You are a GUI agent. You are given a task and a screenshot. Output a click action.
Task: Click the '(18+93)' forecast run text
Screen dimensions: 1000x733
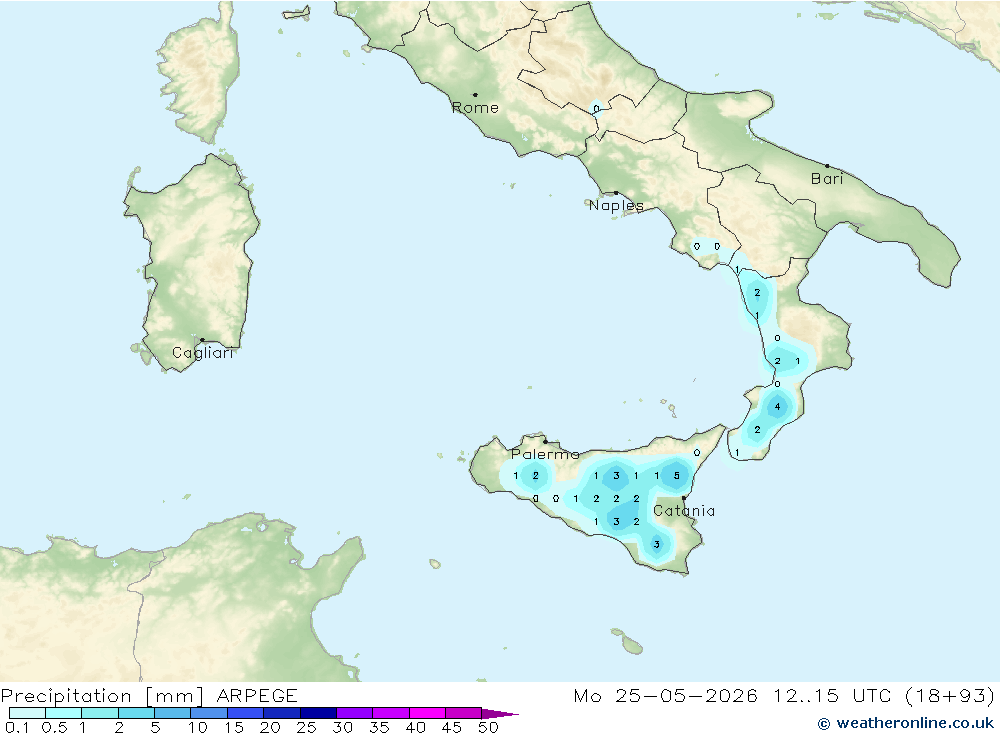click(950, 696)
